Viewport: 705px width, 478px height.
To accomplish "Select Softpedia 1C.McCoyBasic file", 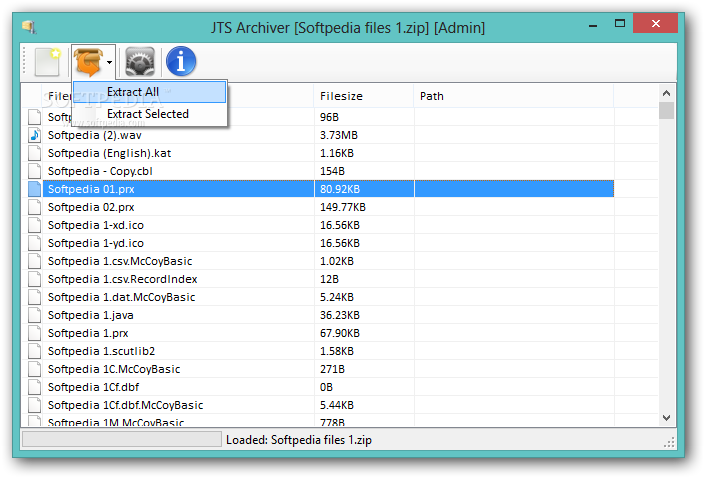I will 114,369.
